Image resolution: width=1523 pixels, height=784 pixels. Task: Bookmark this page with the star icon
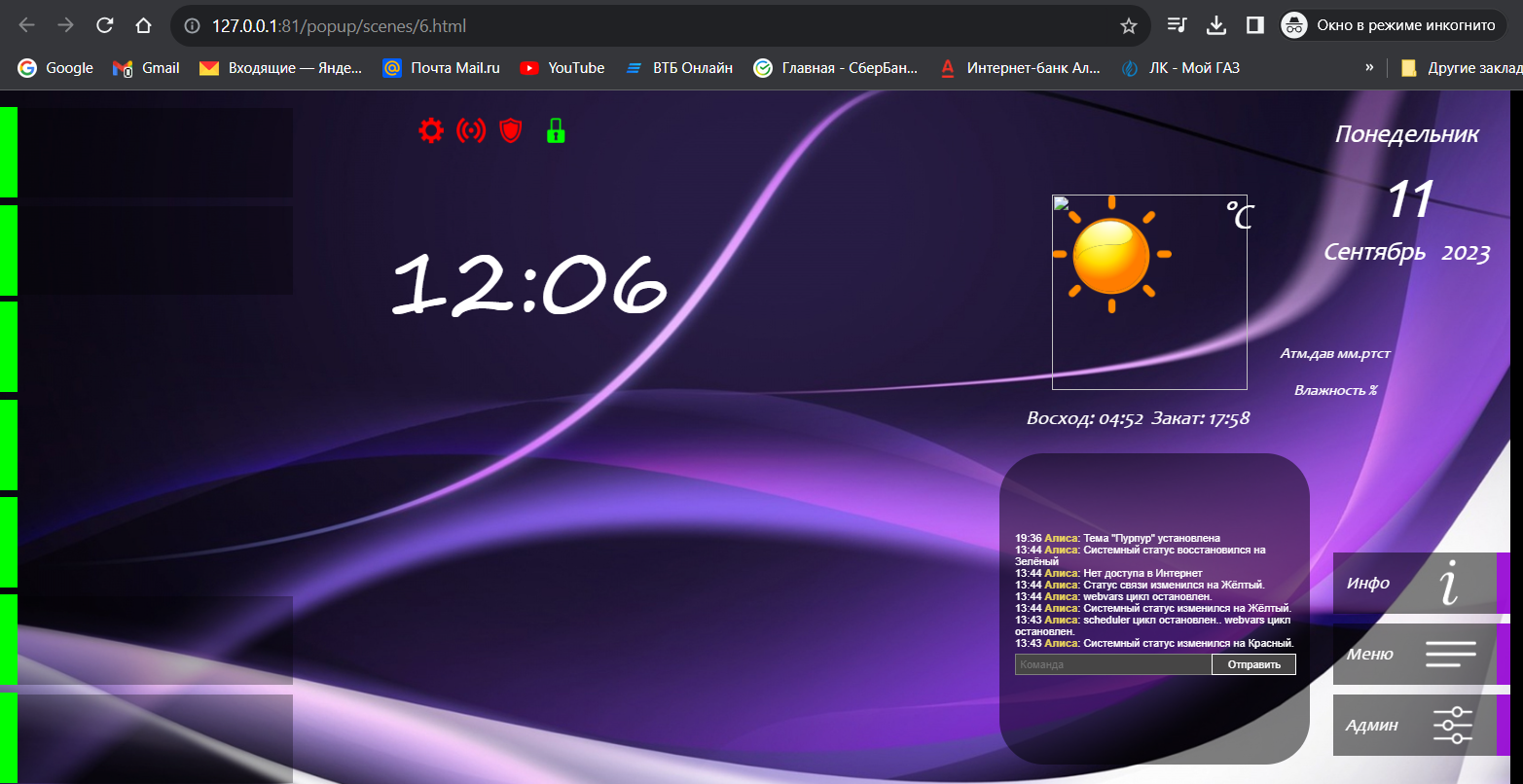click(1129, 26)
